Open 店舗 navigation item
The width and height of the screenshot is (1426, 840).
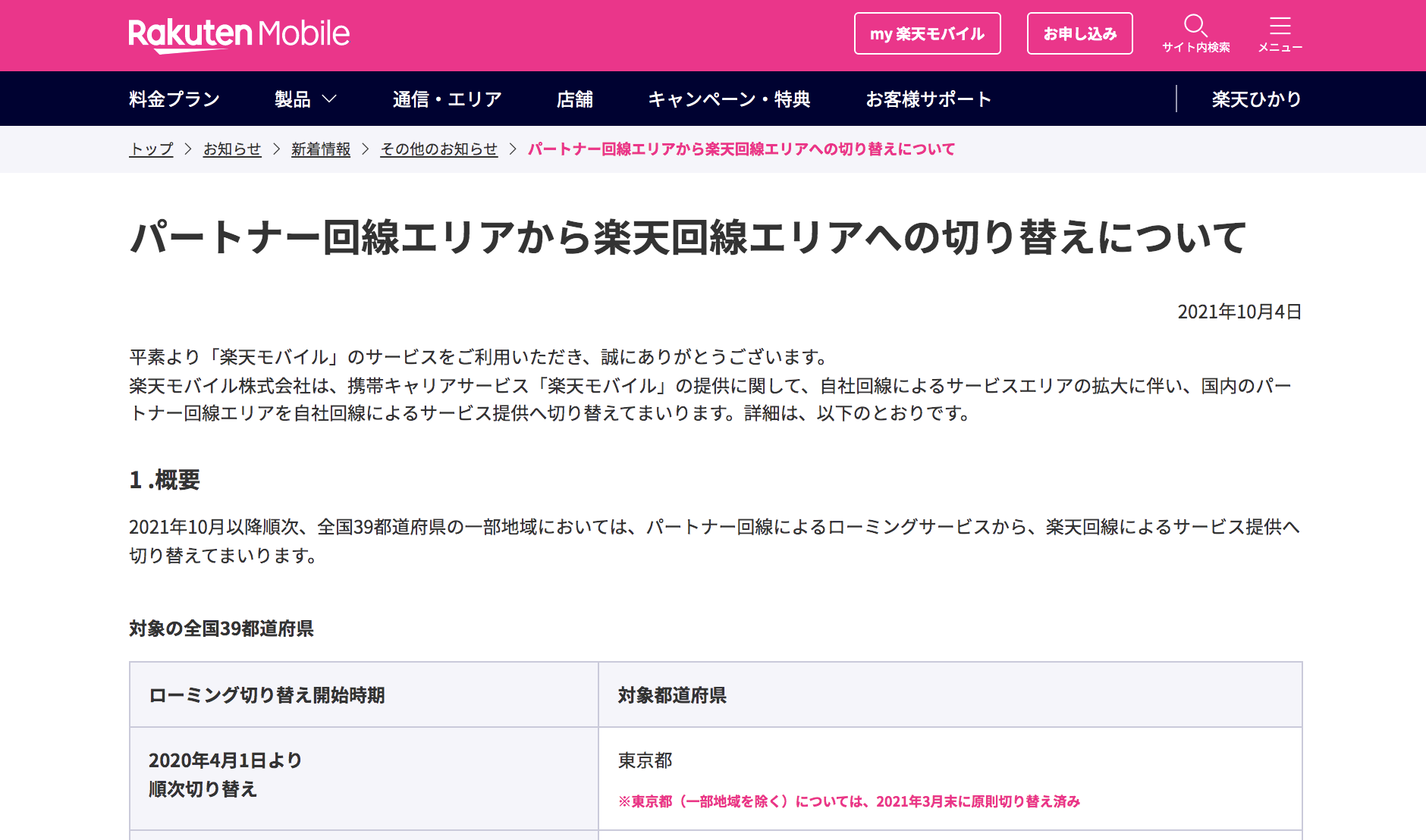click(575, 99)
